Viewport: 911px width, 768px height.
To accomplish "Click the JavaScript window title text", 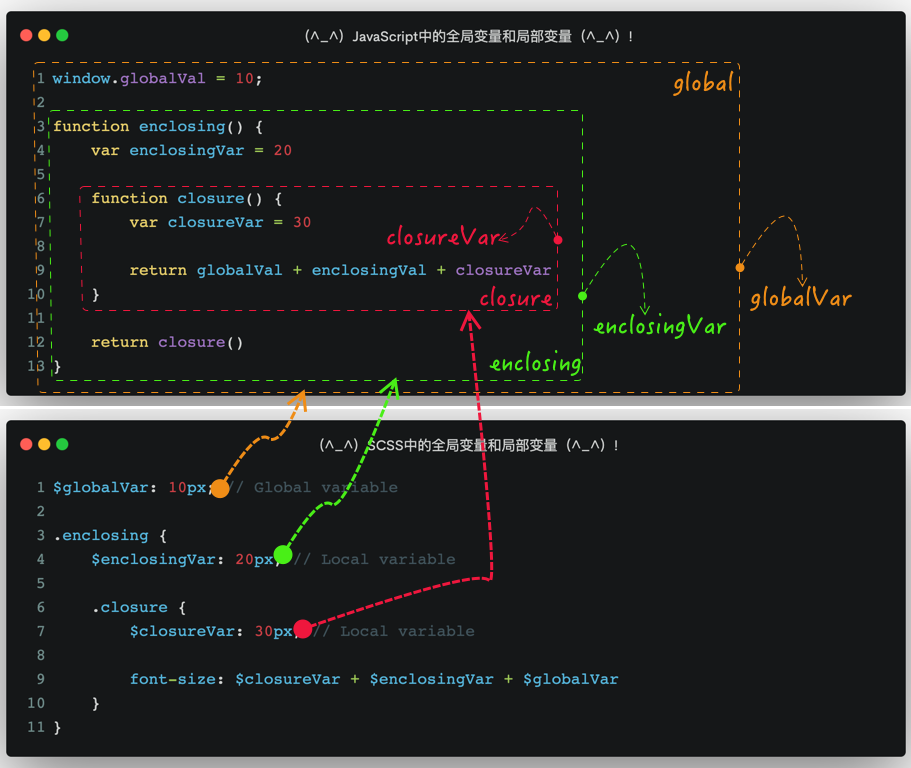I will tap(468, 37).
